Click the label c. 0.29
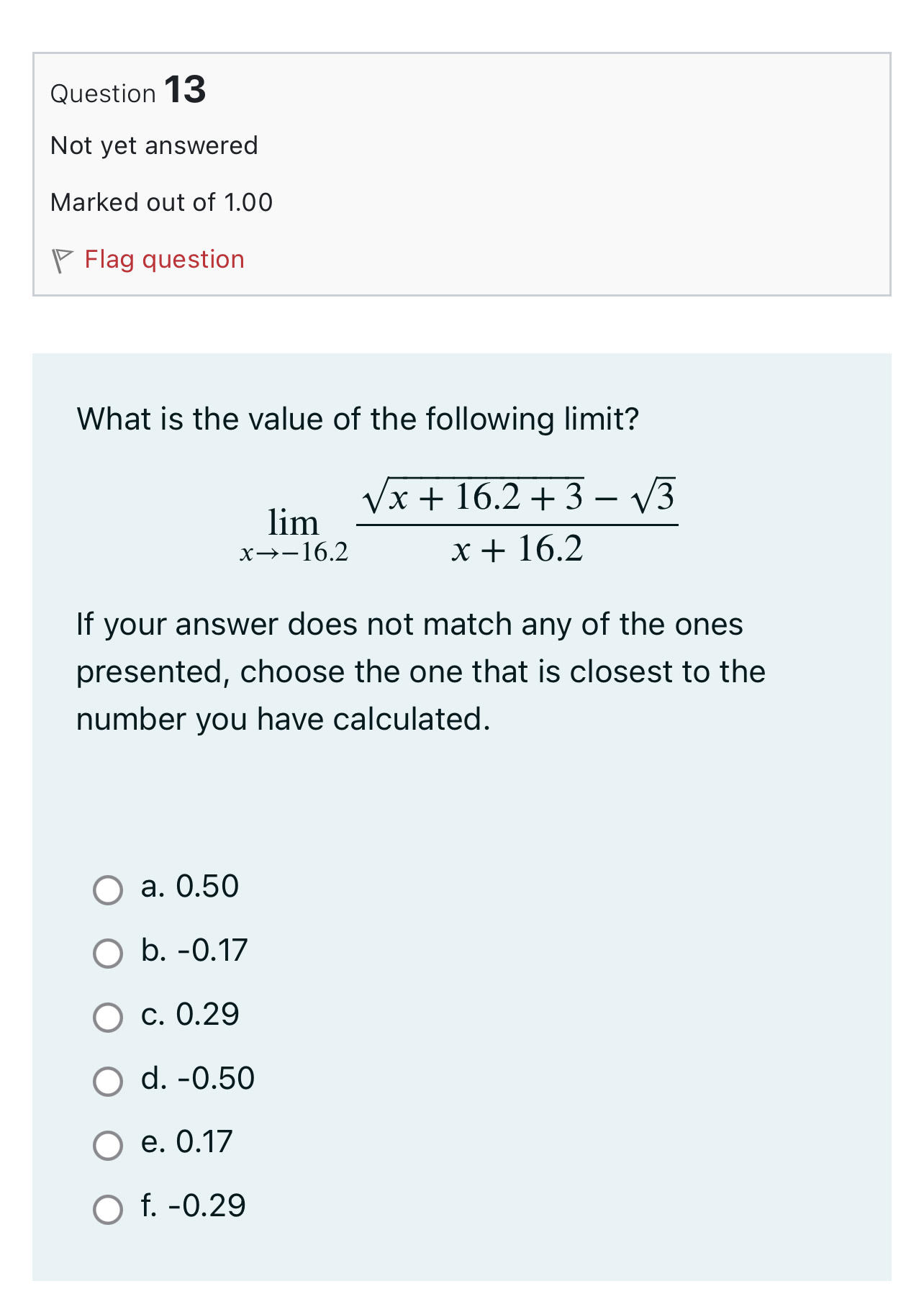 point(191,1015)
